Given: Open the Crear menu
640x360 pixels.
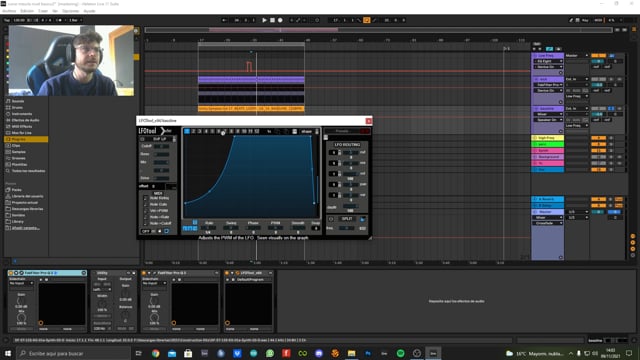Looking at the screenshot, I should (43, 11).
